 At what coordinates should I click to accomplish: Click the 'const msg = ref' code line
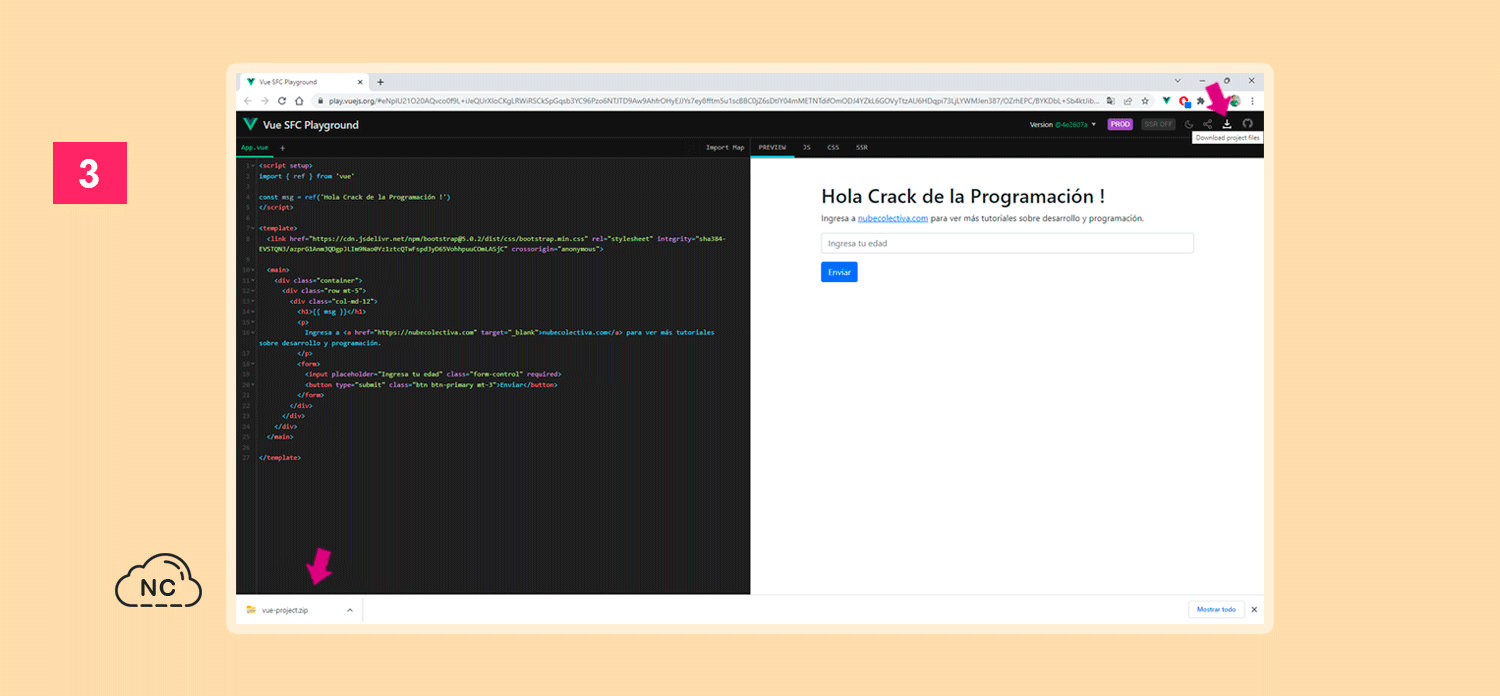click(x=354, y=197)
